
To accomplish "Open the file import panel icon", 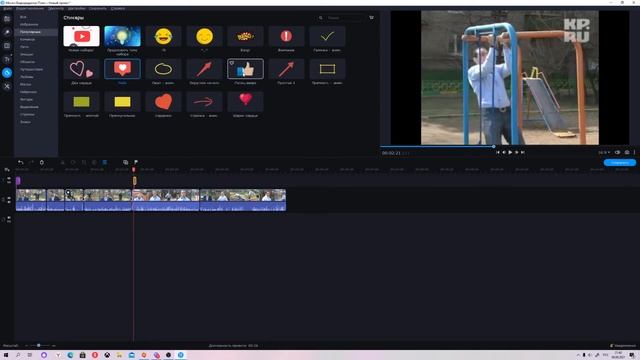I will pyautogui.click(x=7, y=19).
